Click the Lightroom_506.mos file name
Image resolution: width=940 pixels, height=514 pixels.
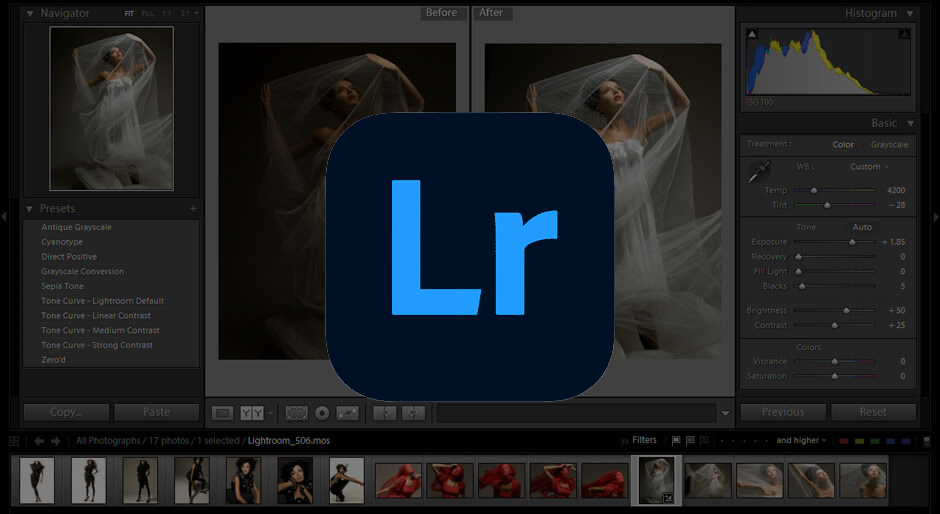coord(289,441)
